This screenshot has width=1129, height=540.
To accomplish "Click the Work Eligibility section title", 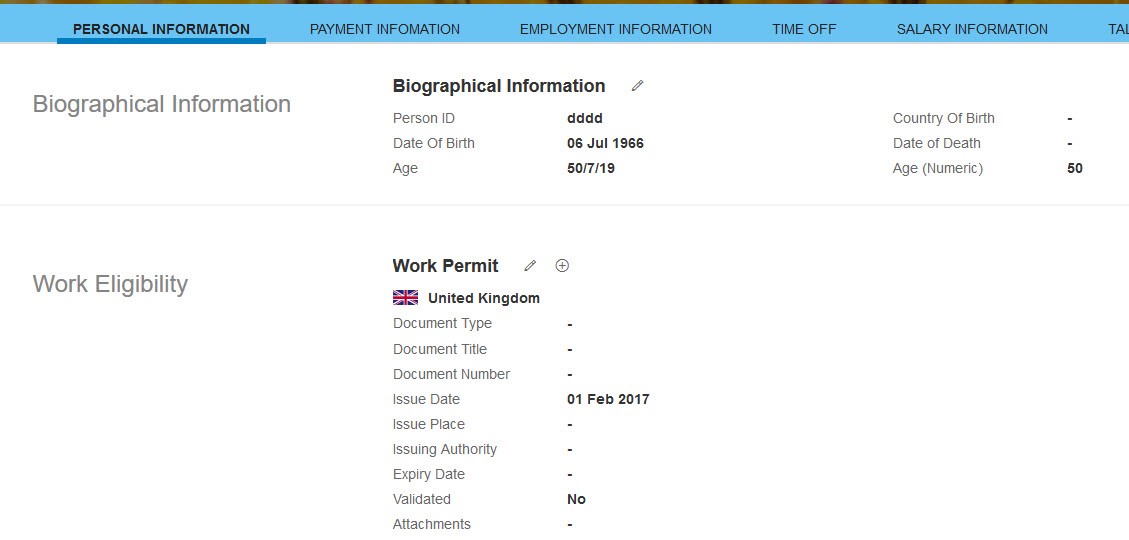I will click(110, 284).
